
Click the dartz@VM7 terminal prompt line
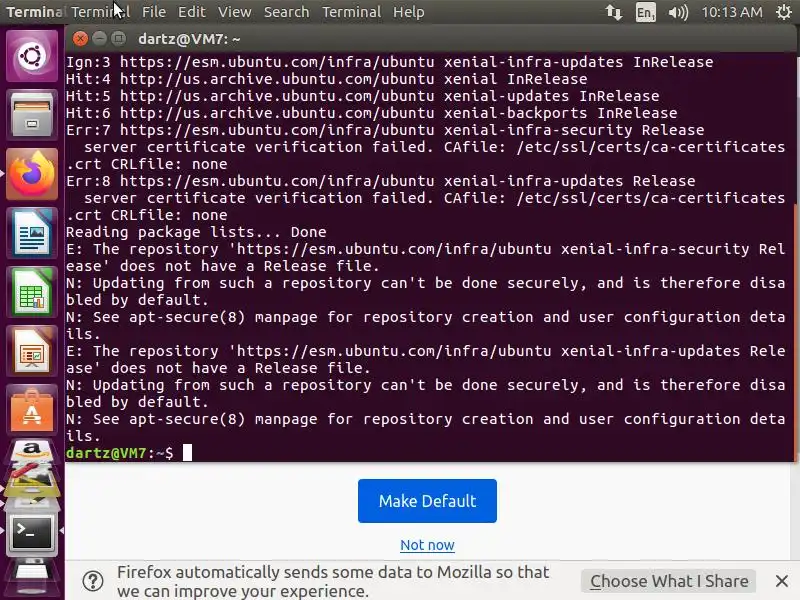click(129, 453)
